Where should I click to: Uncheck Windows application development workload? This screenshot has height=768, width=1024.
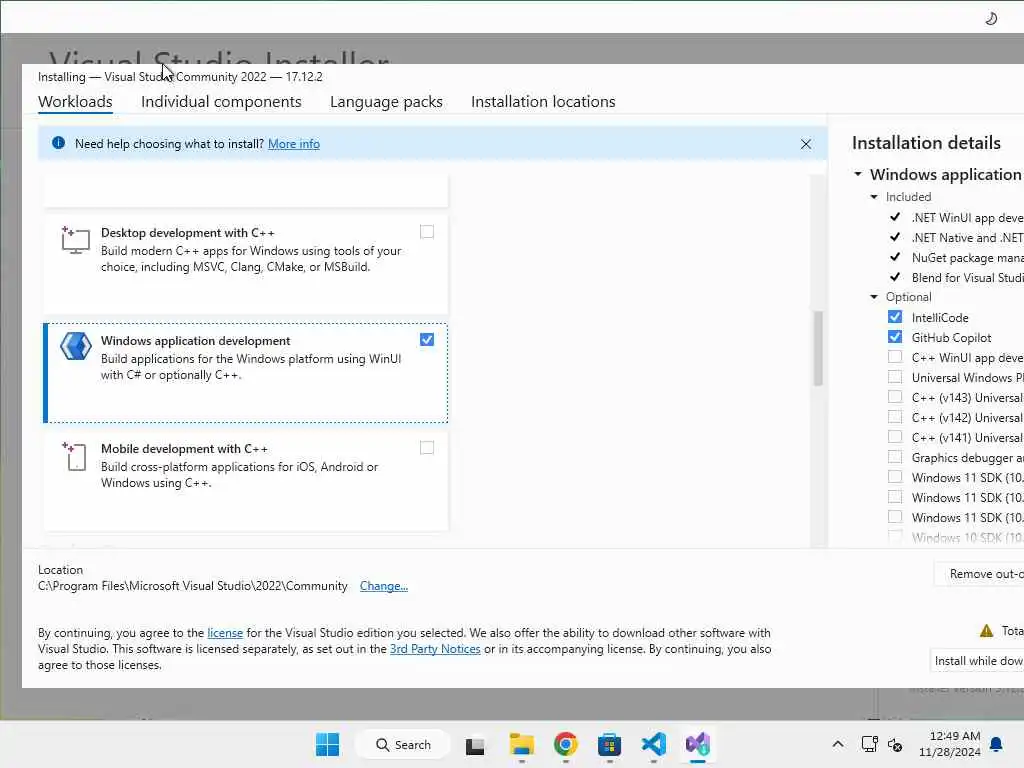[x=427, y=340]
